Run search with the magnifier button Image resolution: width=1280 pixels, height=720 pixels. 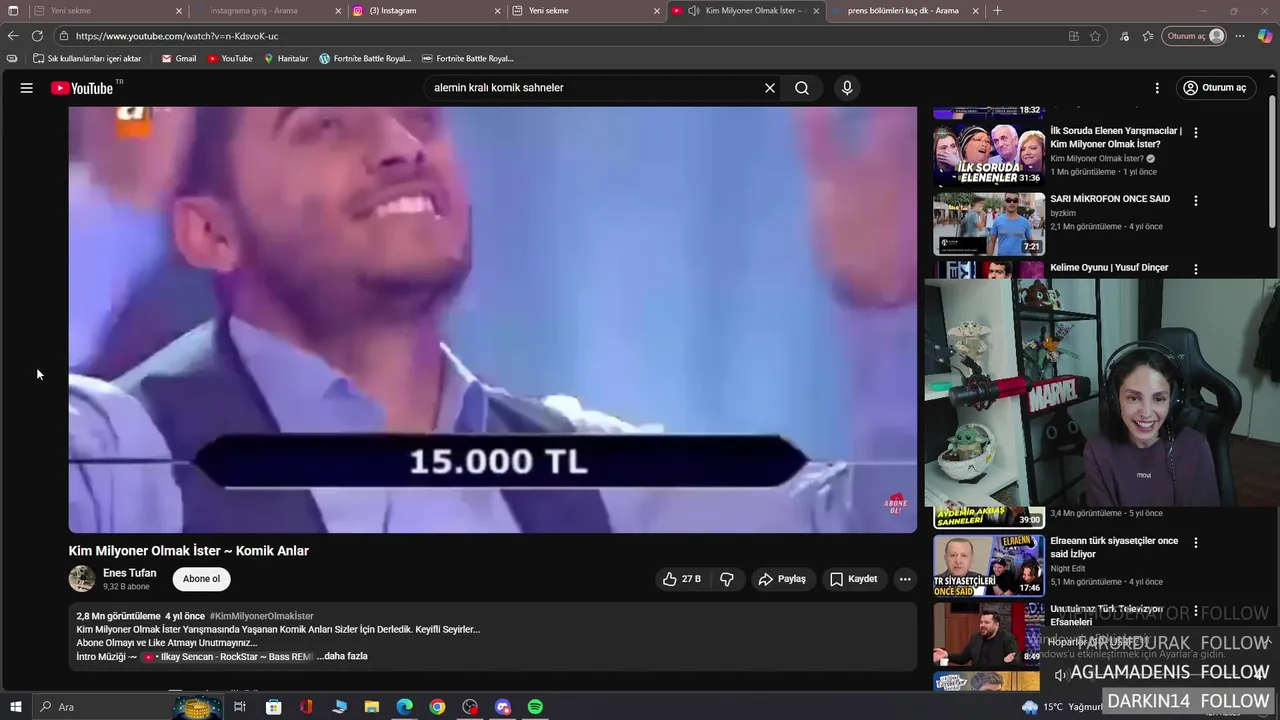coord(802,88)
